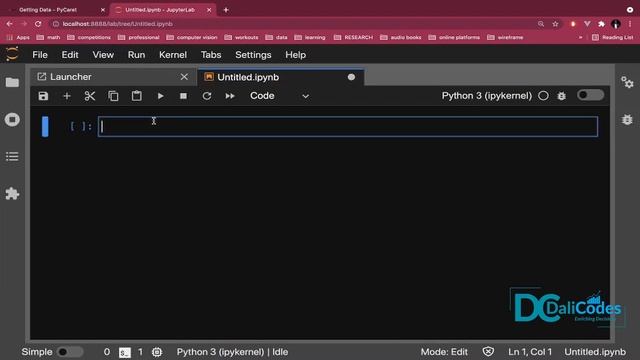
Task: Open the Debugger panel in right sidebar
Action: 627,120
